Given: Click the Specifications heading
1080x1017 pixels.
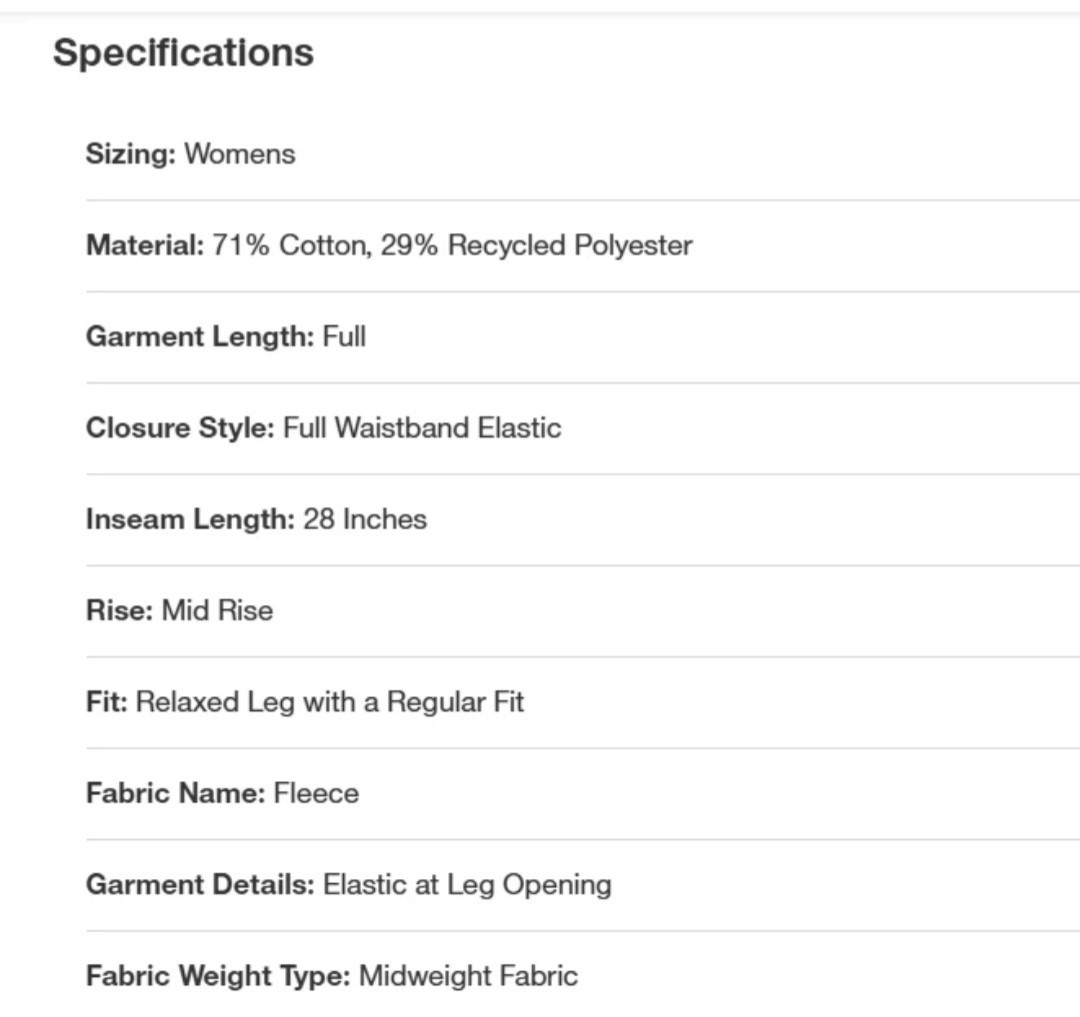Looking at the screenshot, I should (183, 53).
